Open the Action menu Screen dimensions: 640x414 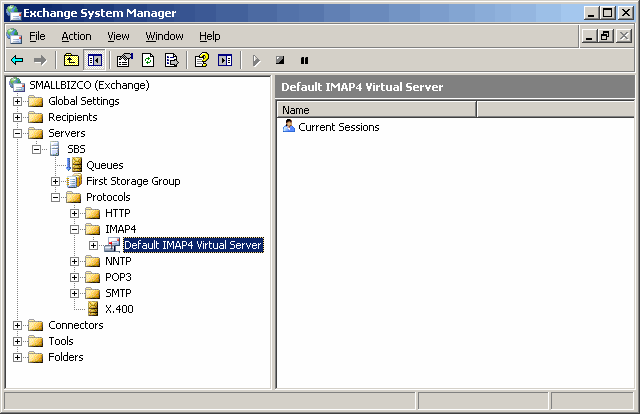pos(76,36)
